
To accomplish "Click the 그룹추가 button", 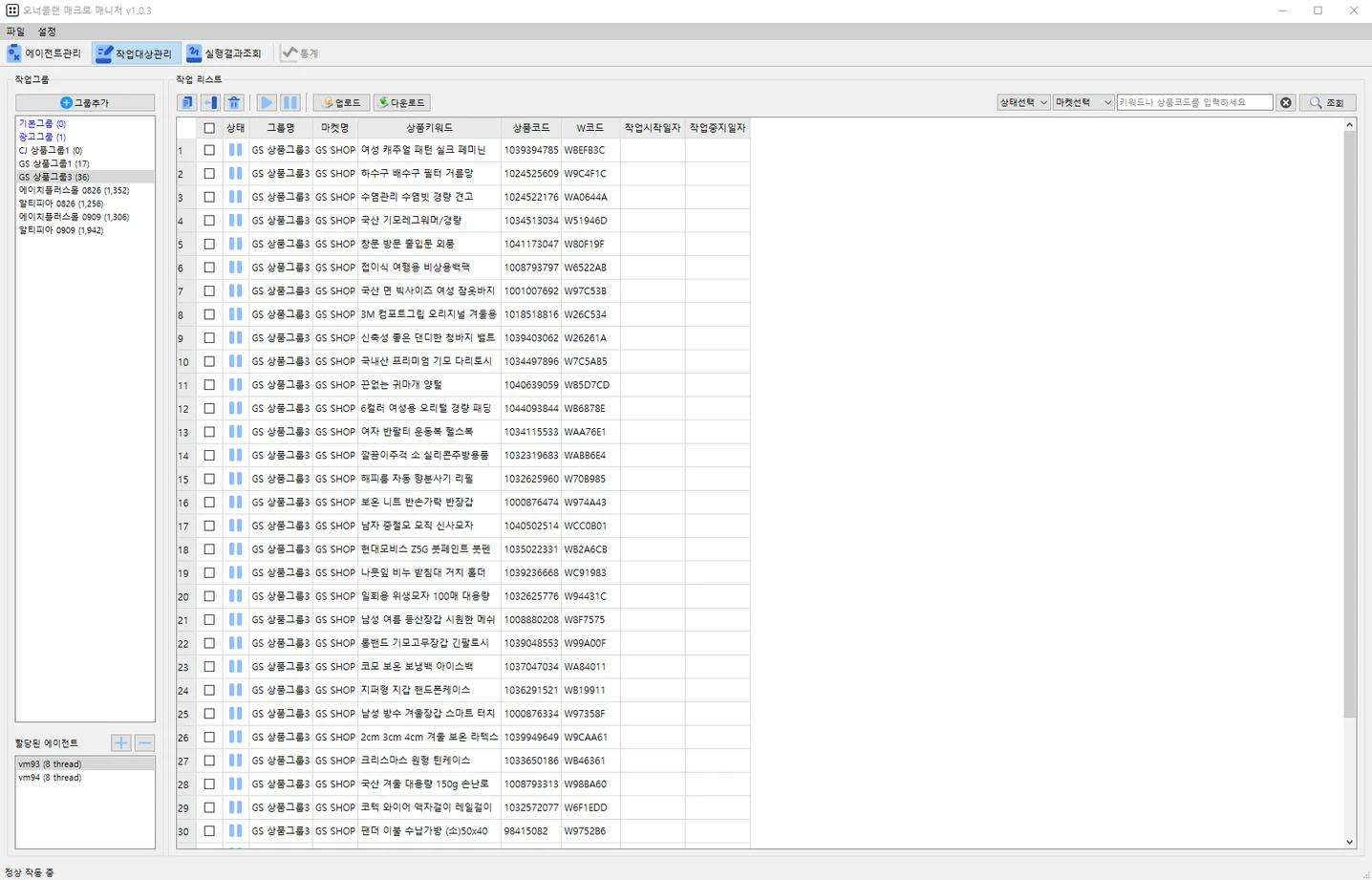I will (85, 102).
